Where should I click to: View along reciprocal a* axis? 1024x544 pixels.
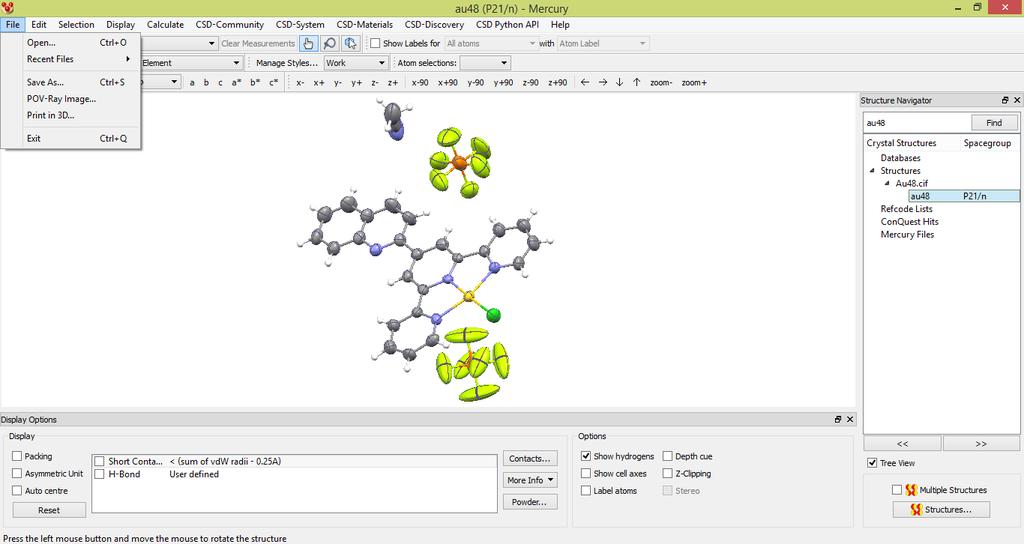[236, 82]
